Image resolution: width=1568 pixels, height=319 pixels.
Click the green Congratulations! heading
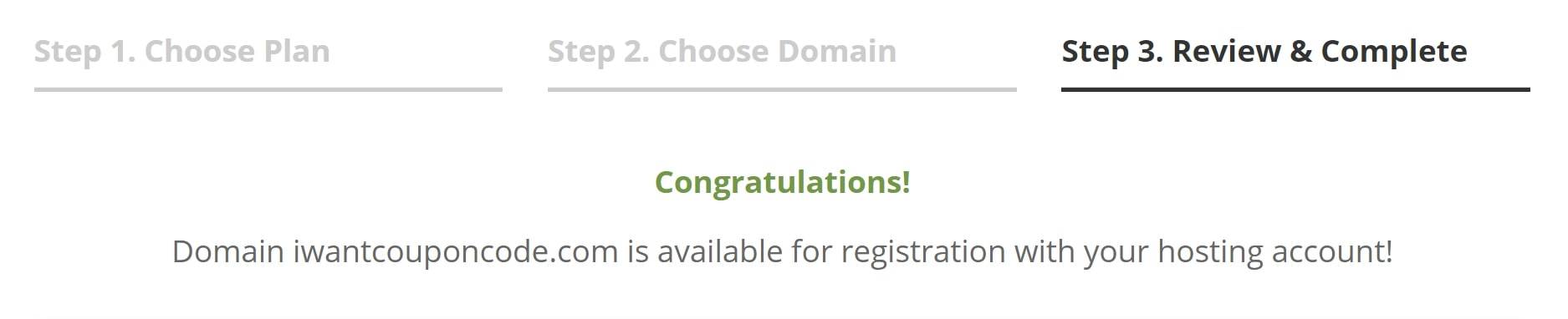783,182
